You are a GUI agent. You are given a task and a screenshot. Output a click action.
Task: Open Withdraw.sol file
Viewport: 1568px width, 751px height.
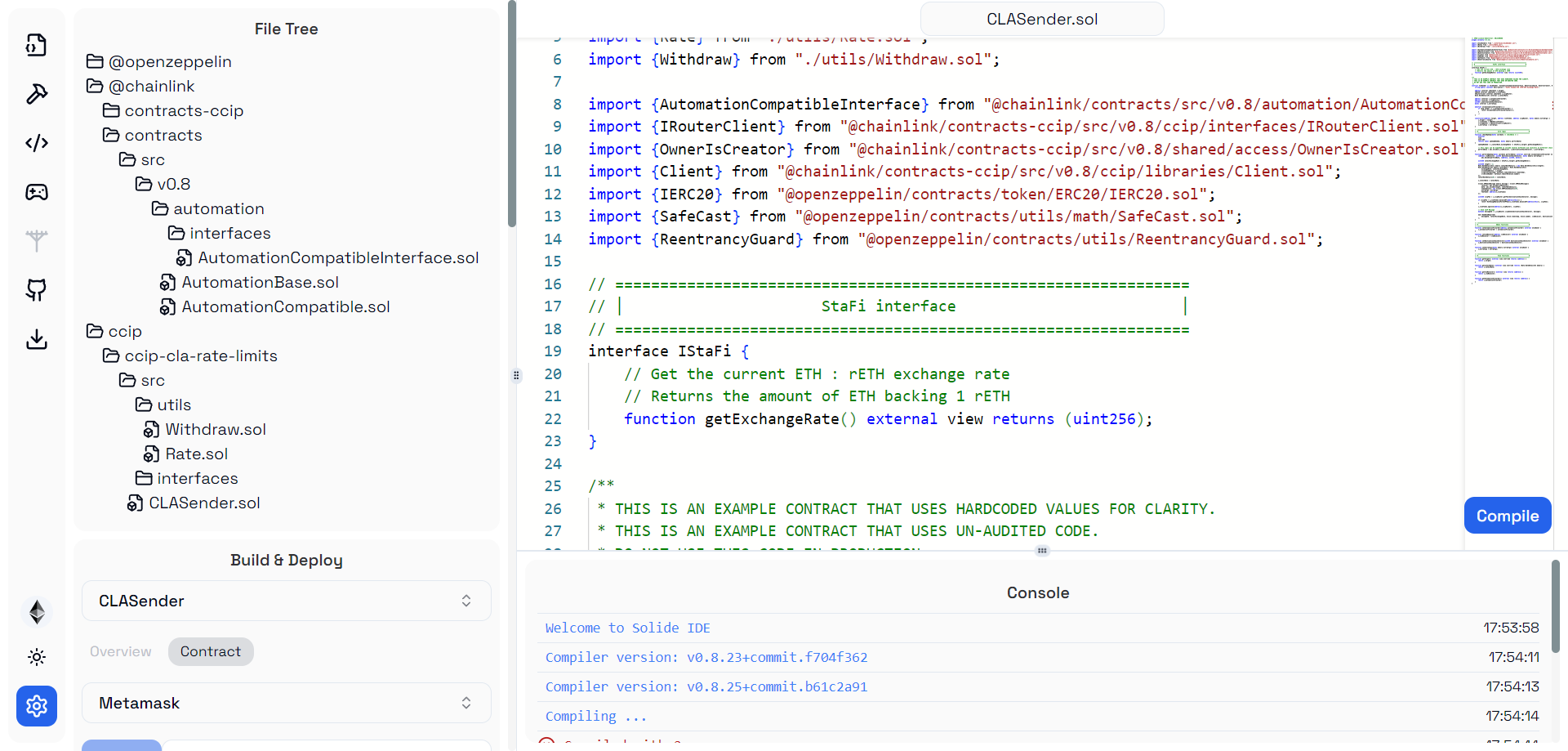(216, 429)
